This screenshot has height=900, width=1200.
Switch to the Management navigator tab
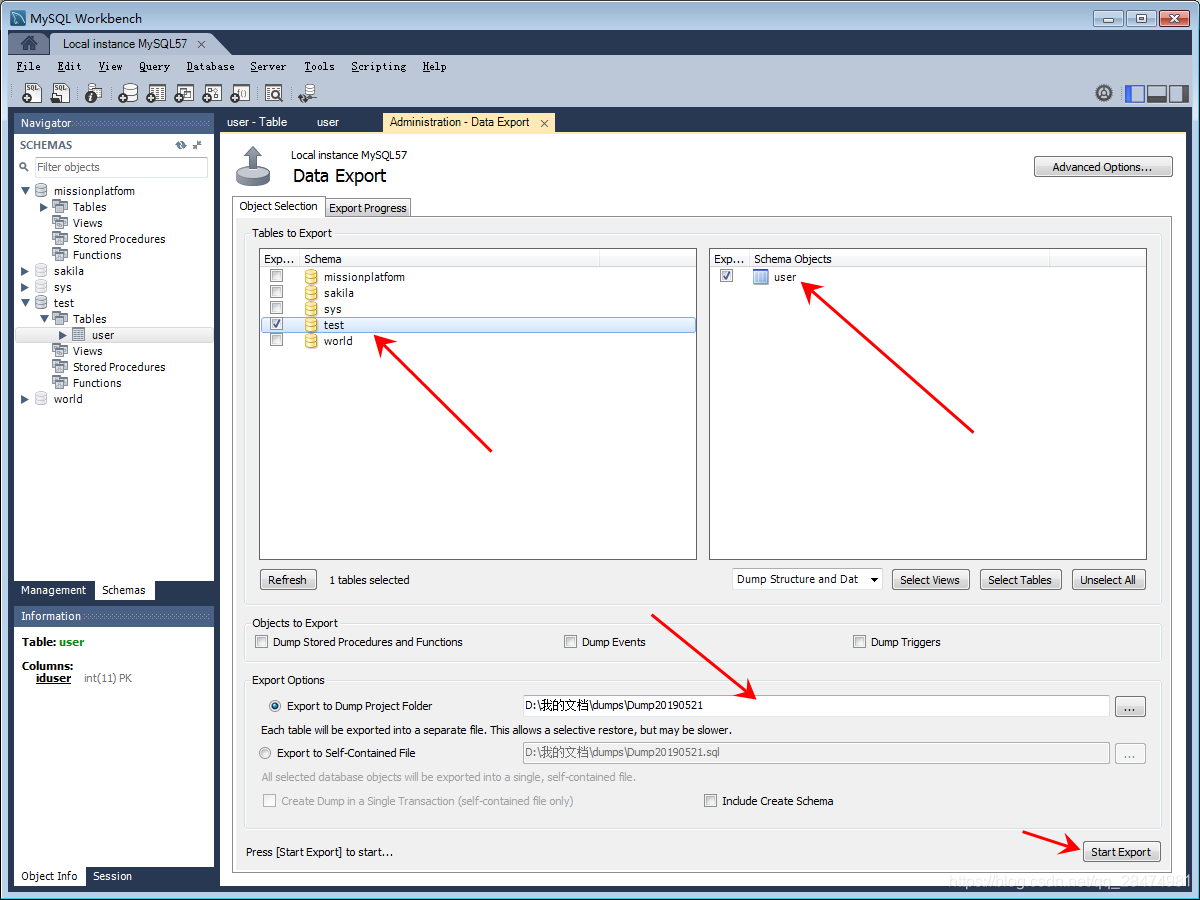coord(54,591)
